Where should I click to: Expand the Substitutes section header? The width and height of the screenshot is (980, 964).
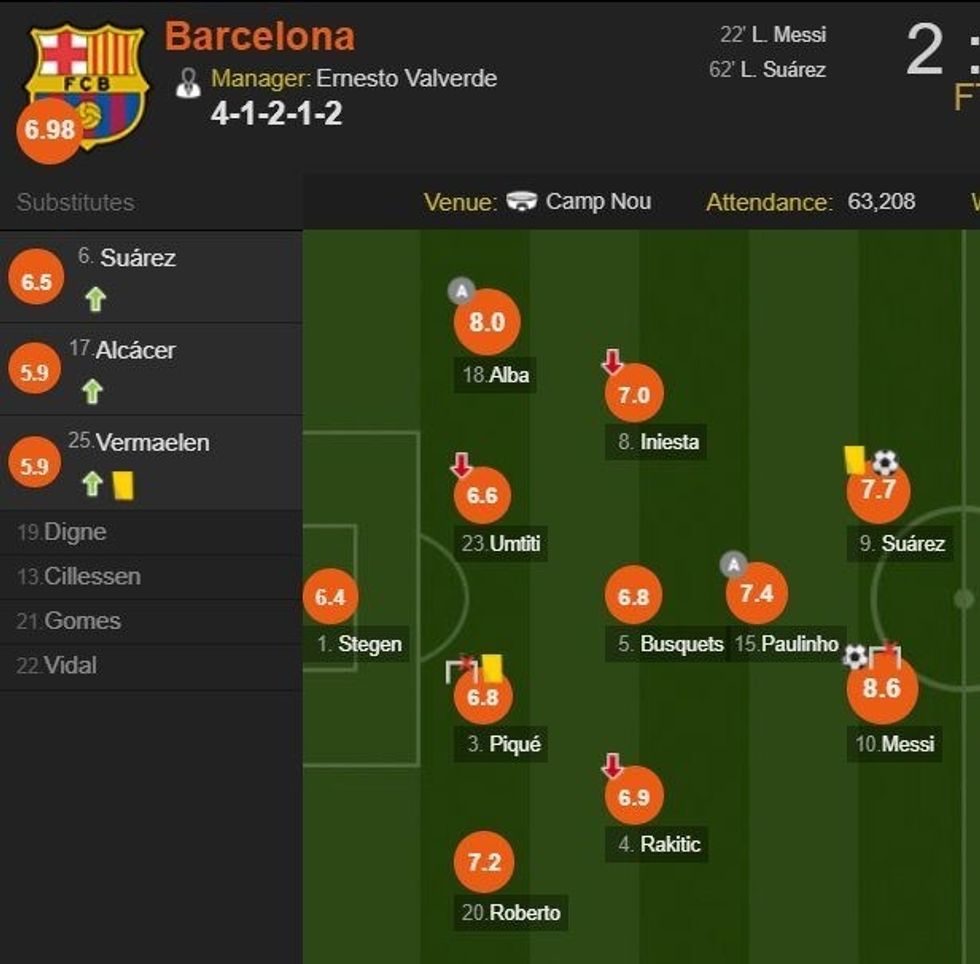(x=75, y=202)
